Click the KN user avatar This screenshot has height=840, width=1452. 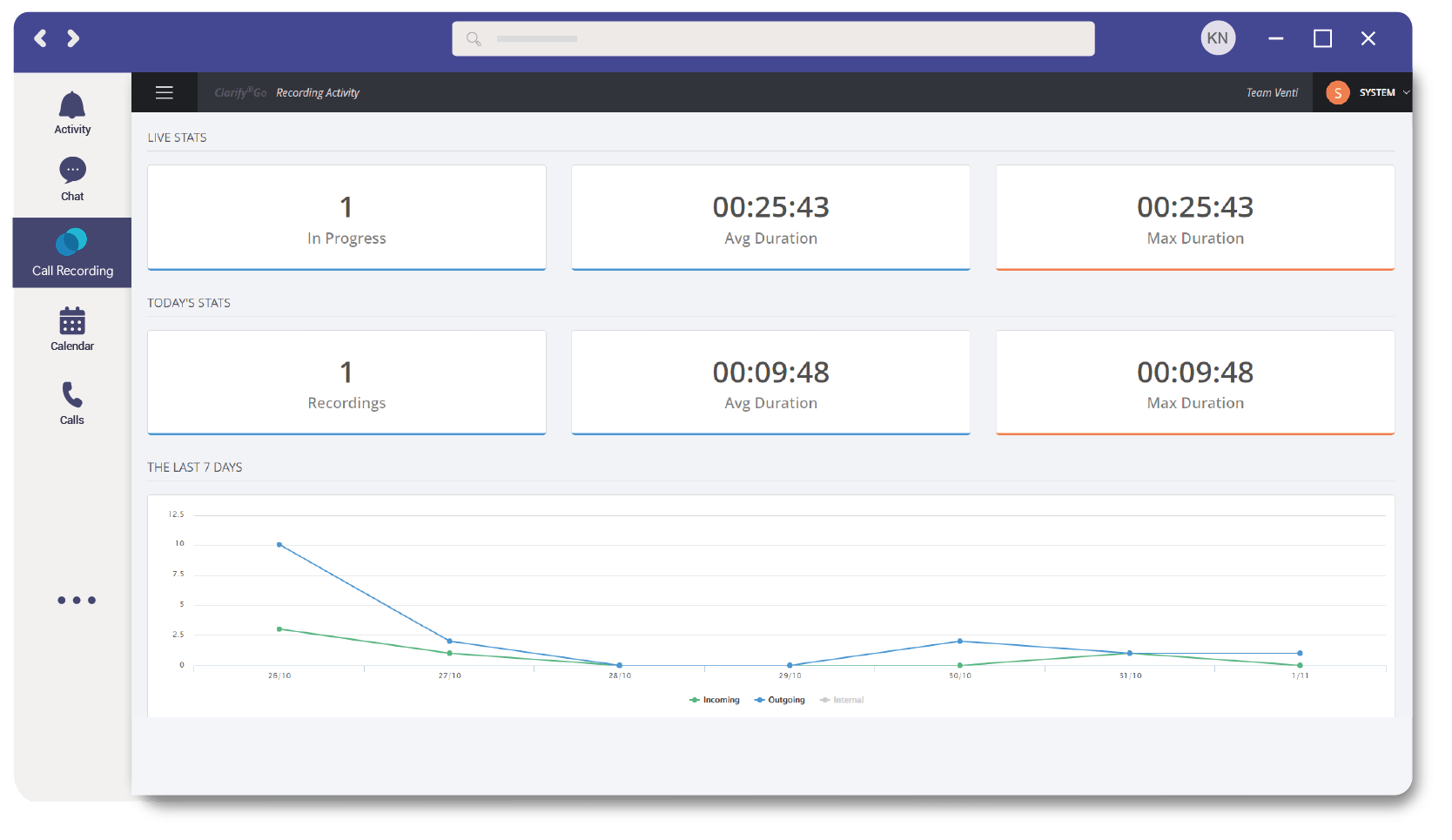point(1218,38)
